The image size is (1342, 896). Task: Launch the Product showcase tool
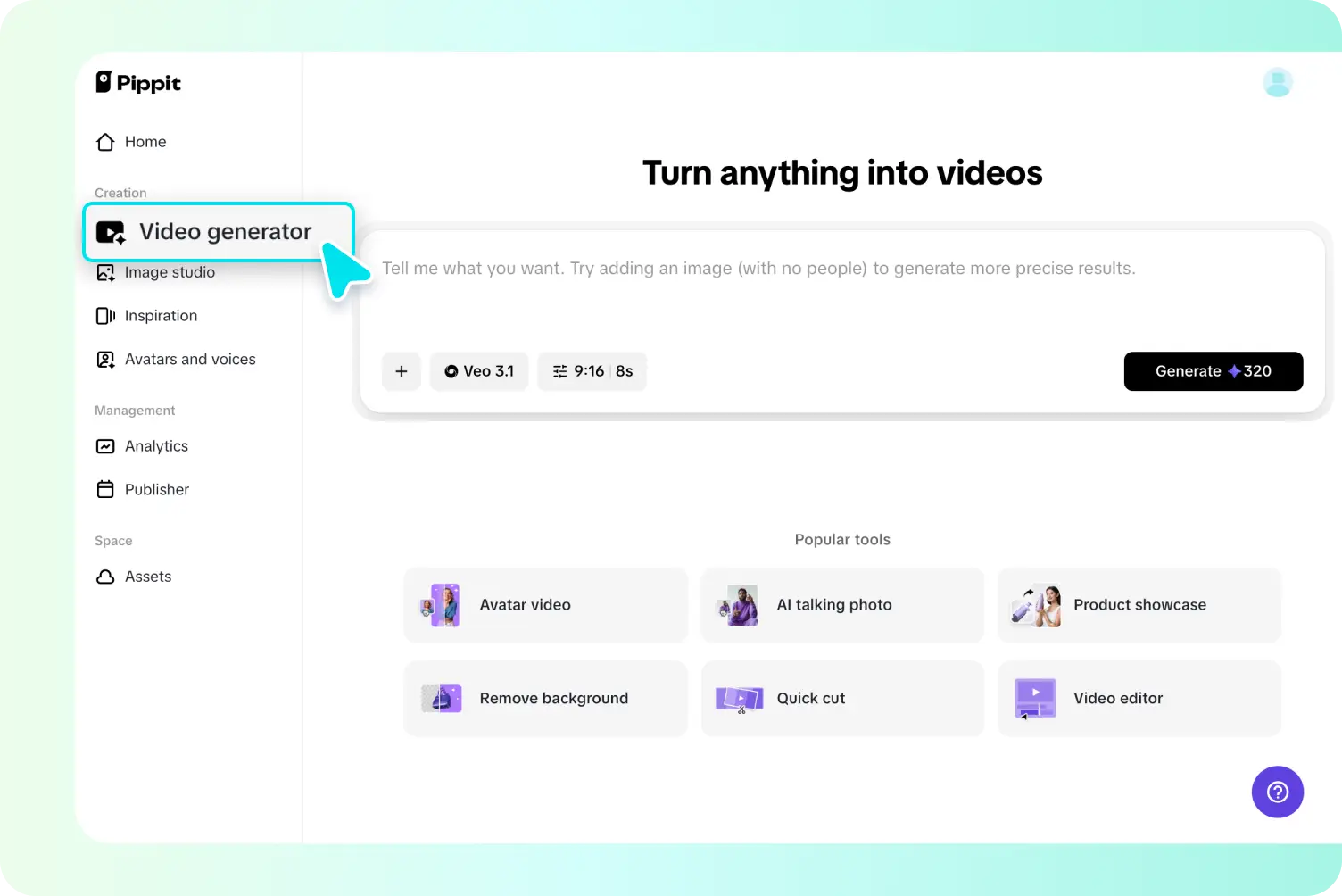[x=1139, y=604]
